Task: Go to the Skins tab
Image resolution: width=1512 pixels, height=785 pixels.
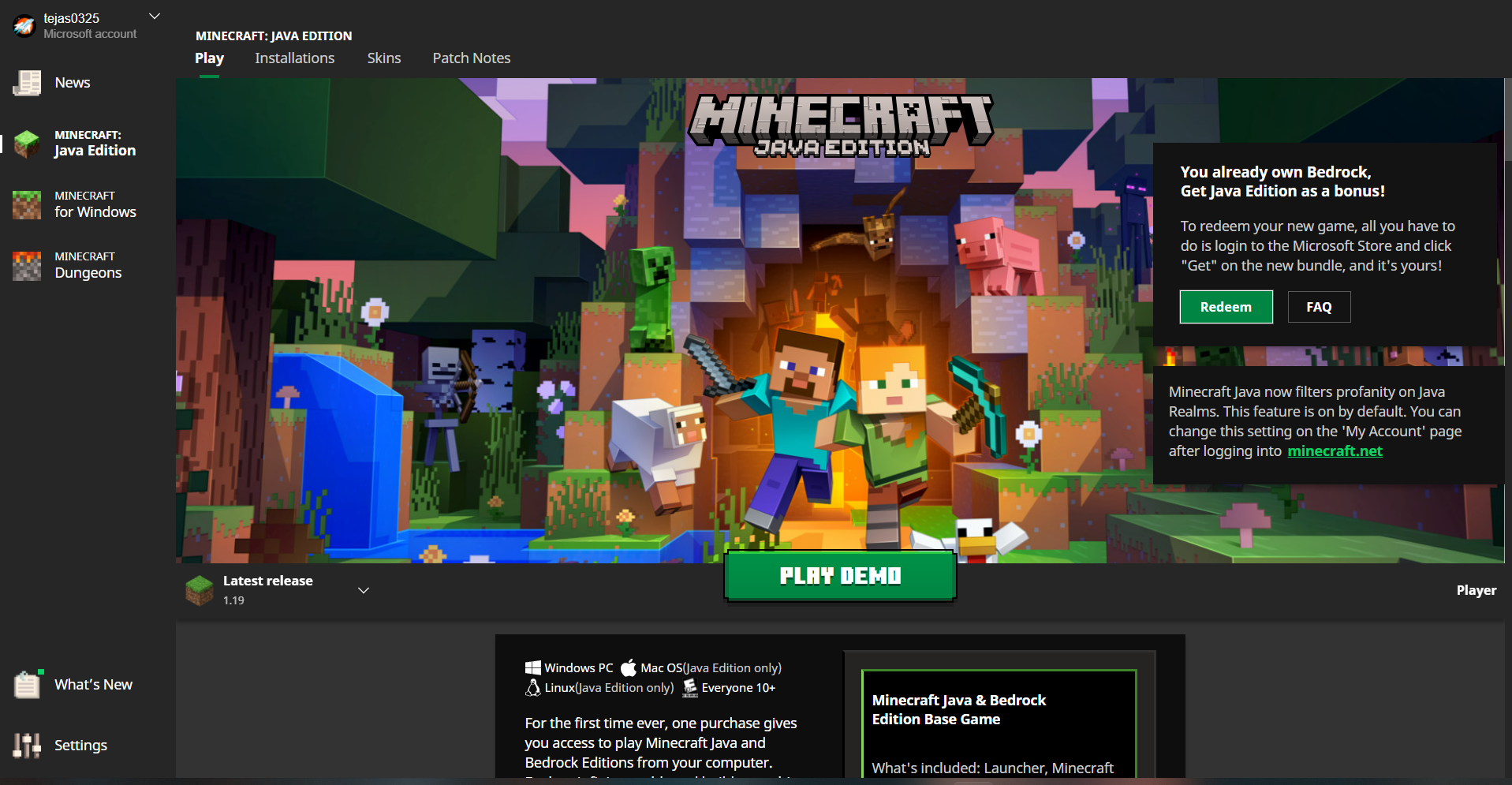Action: coord(384,58)
